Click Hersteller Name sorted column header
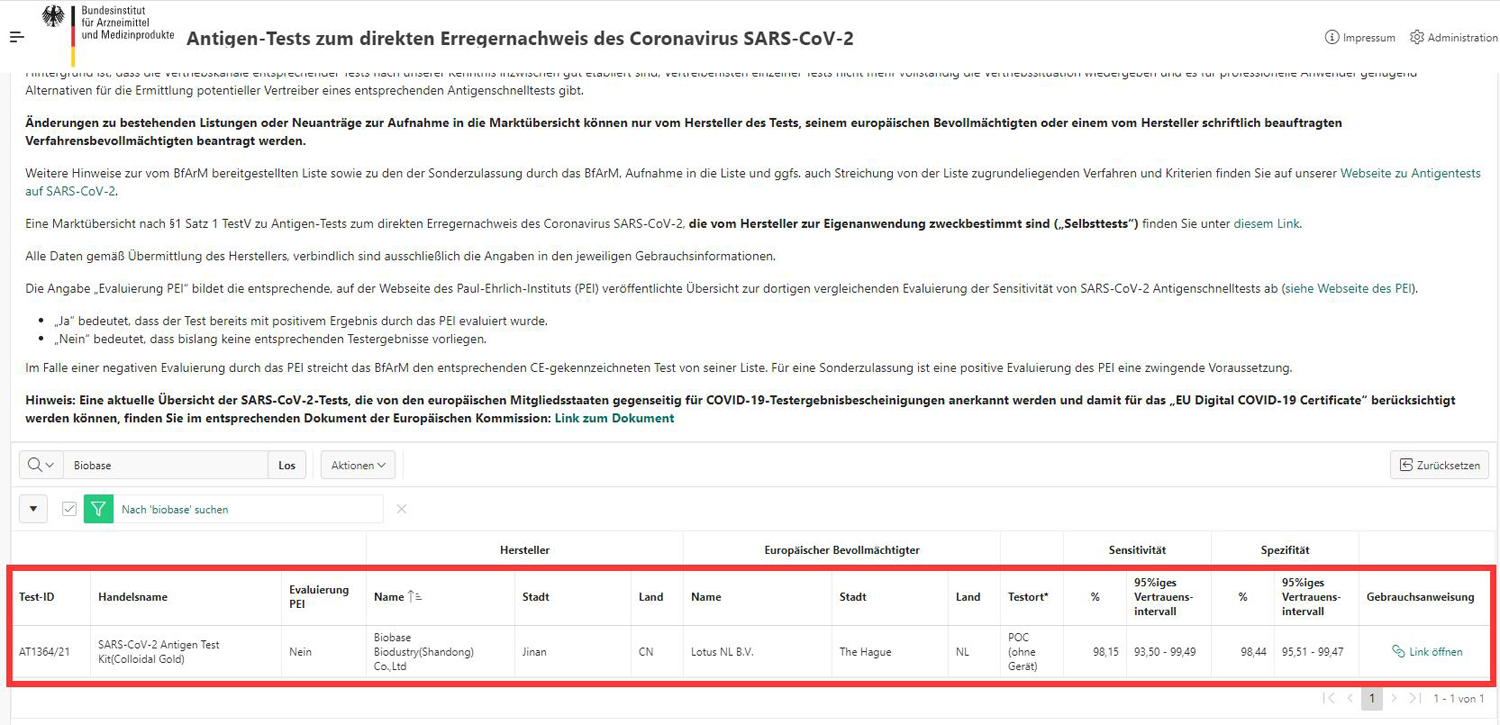 pos(440,597)
